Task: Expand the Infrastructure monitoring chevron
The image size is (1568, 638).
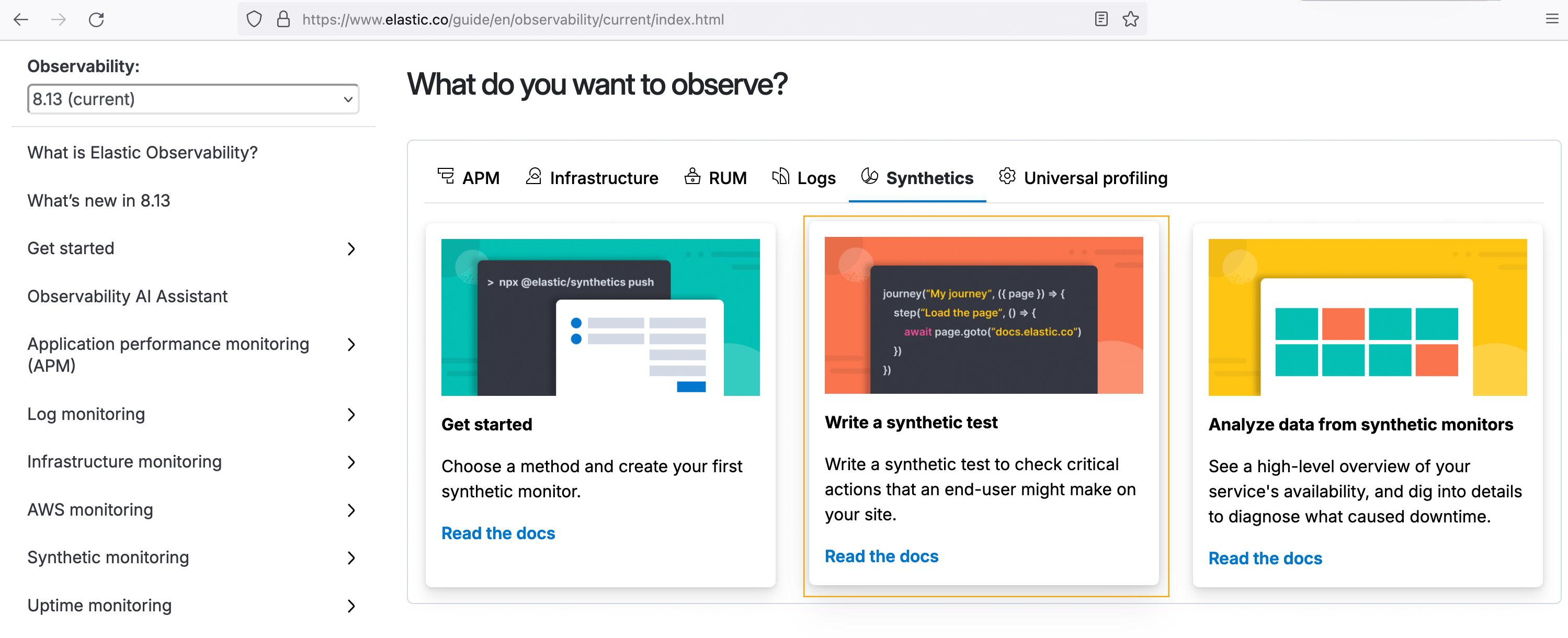Action: [x=351, y=462]
